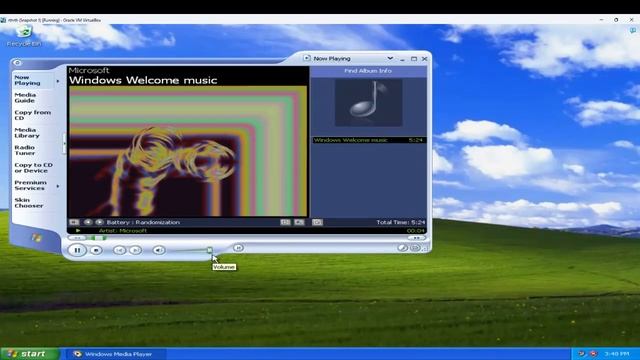Toggle the shuffle button near resize corner
Viewport: 640px width, 360px height.
pos(415,248)
